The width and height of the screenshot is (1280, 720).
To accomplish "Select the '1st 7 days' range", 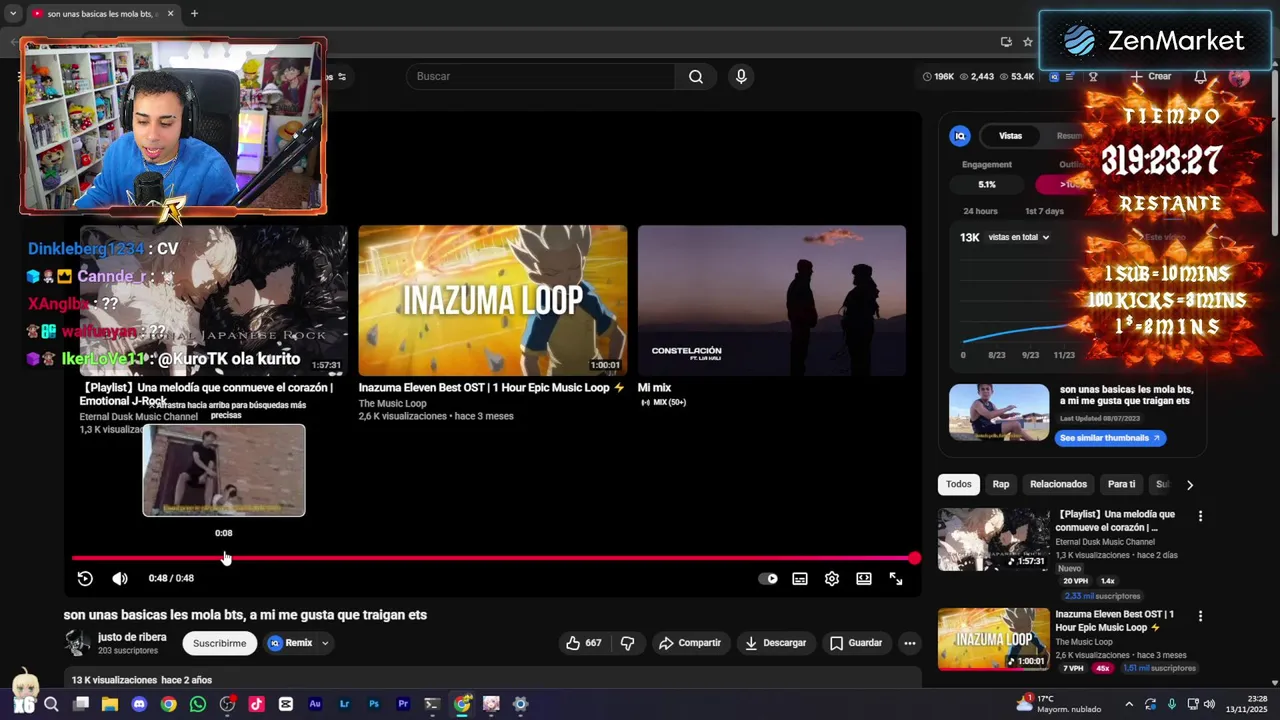I will (1044, 211).
